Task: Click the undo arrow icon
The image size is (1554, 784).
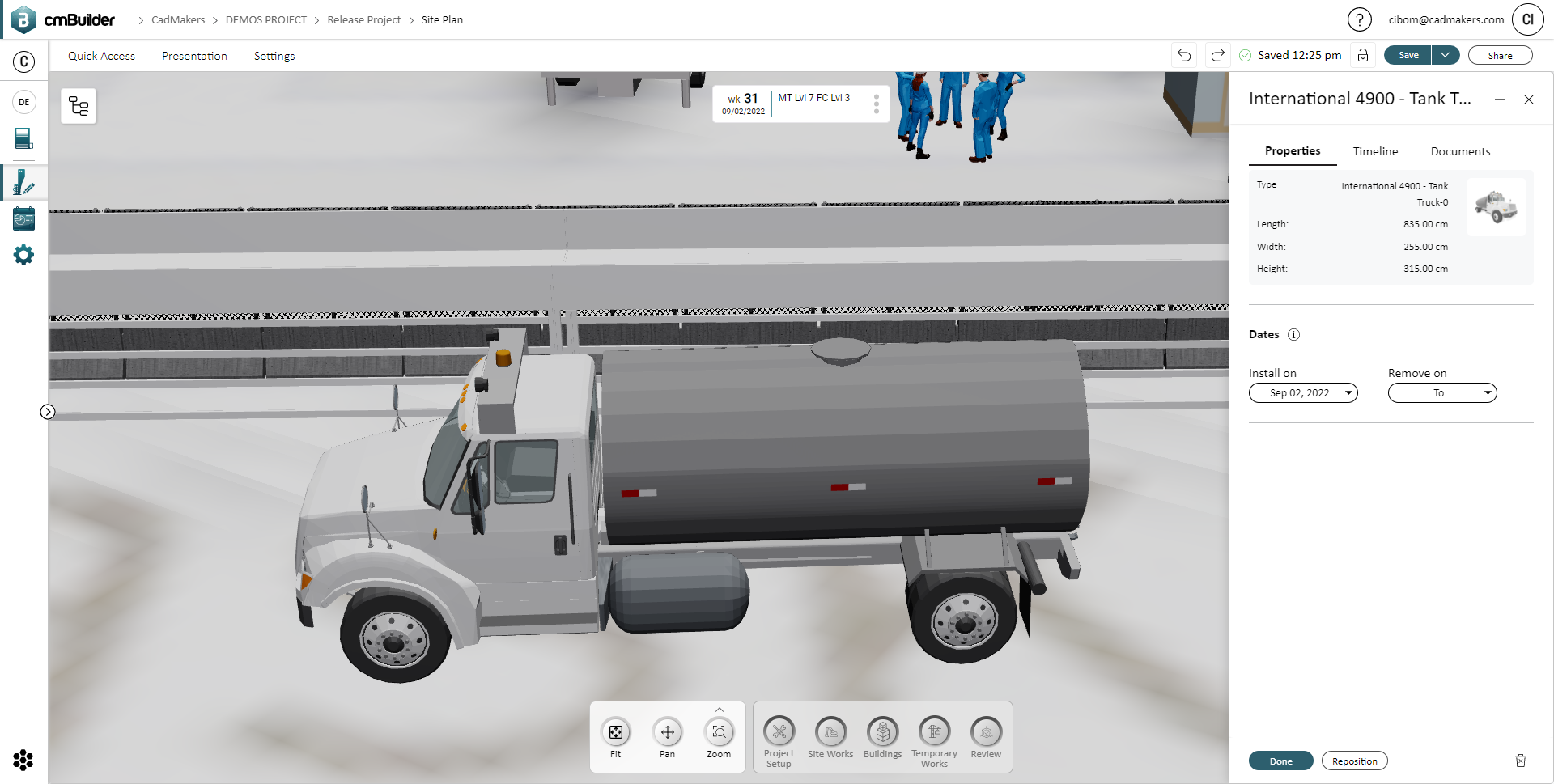Action: 1184,55
